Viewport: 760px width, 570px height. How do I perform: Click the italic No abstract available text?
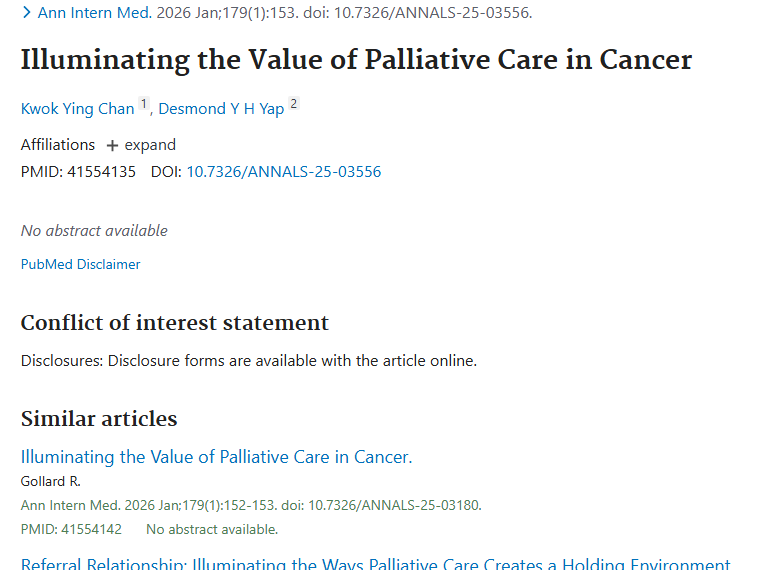[x=94, y=230]
